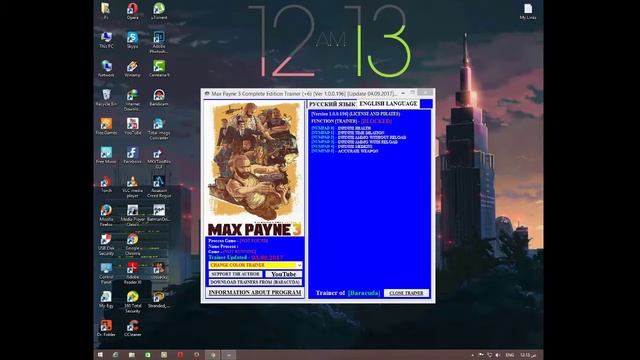This screenshot has height=360, width=640.
Task: Select the Accurate Weapon function line
Action: pos(344,151)
